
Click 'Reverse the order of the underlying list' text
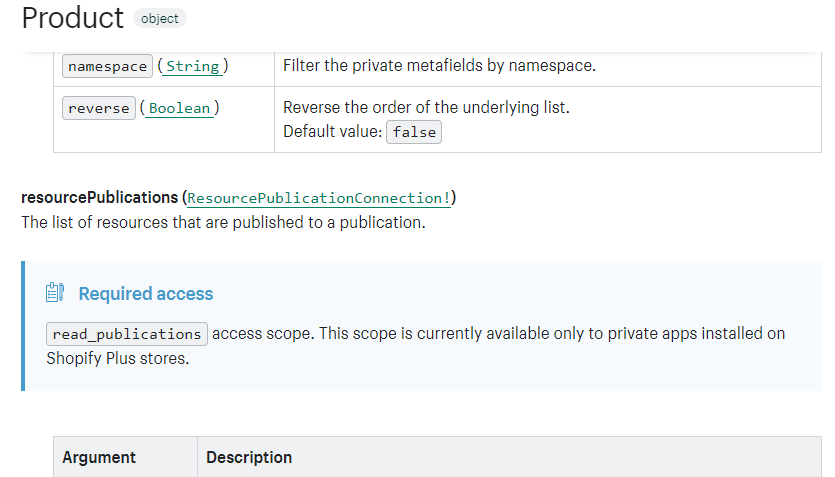click(426, 108)
